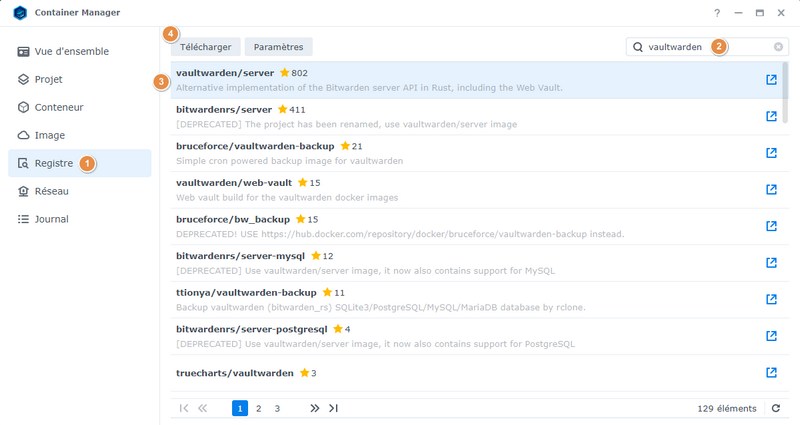Image resolution: width=800 pixels, height=425 pixels.
Task: Clear the vaultwarden search text
Action: [778, 47]
